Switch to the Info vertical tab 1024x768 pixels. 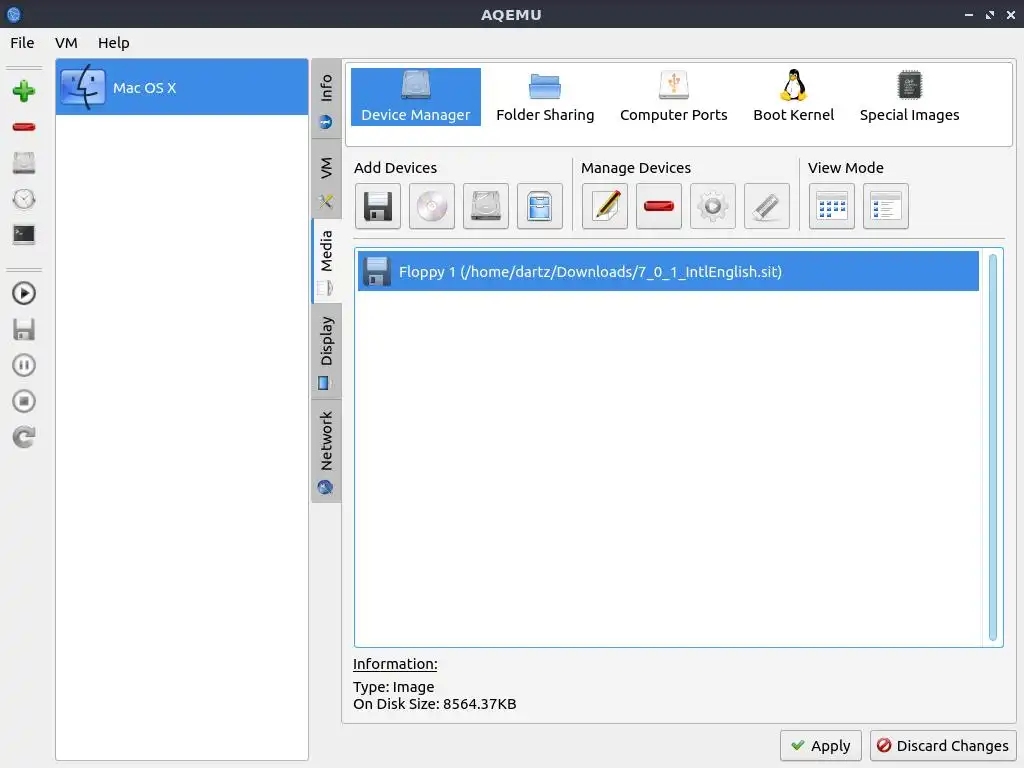tap(326, 99)
